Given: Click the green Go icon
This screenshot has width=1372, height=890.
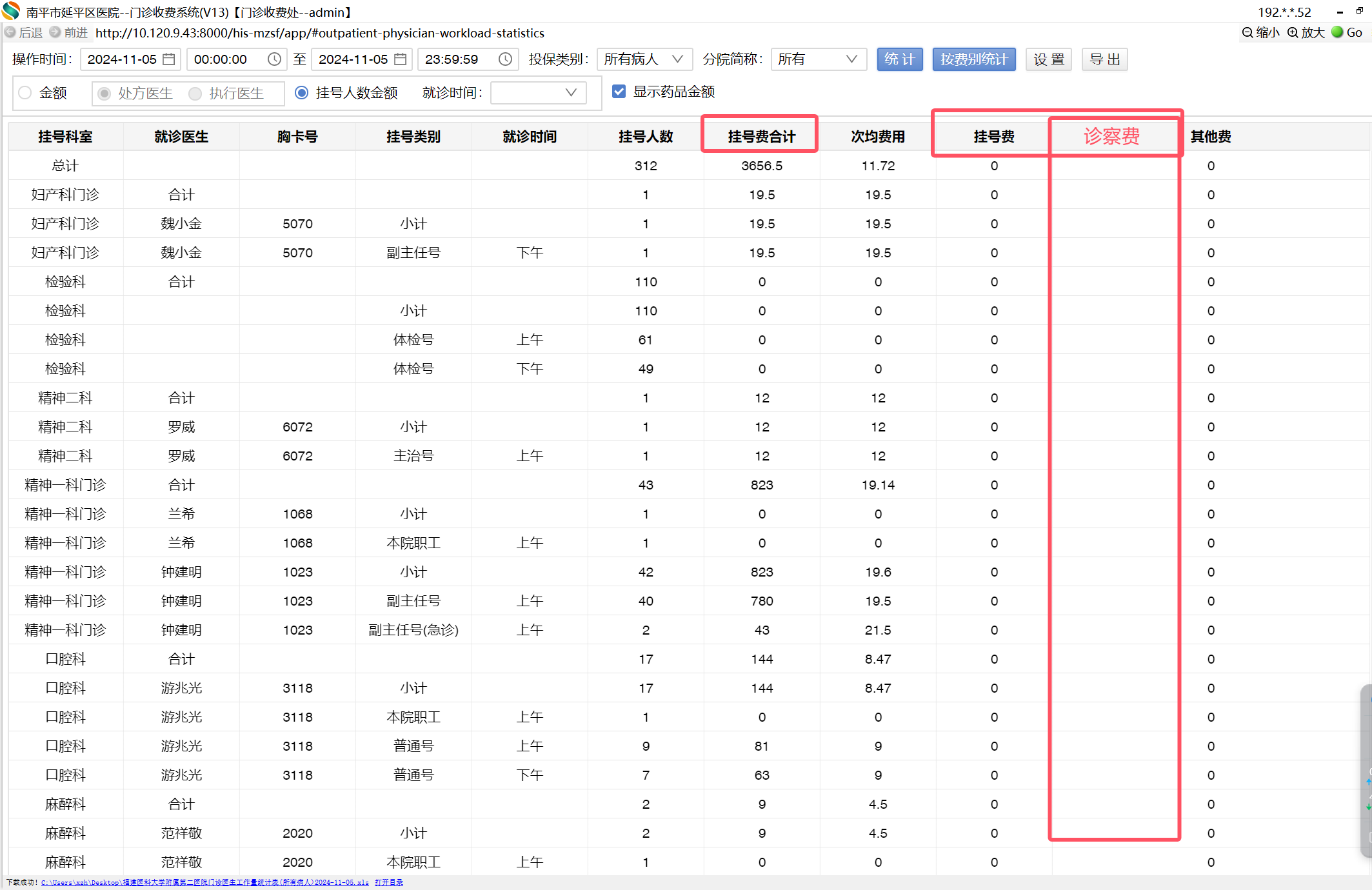Looking at the screenshot, I should (1338, 32).
